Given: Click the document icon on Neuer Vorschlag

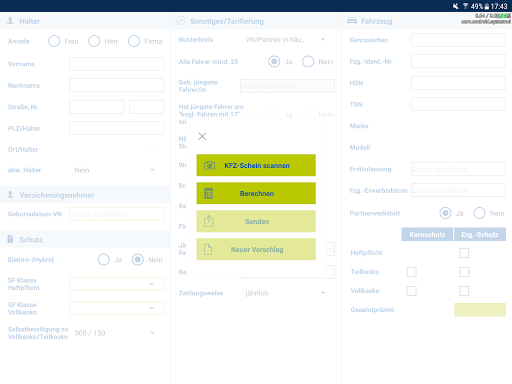Looking at the screenshot, I should pyautogui.click(x=208, y=249).
